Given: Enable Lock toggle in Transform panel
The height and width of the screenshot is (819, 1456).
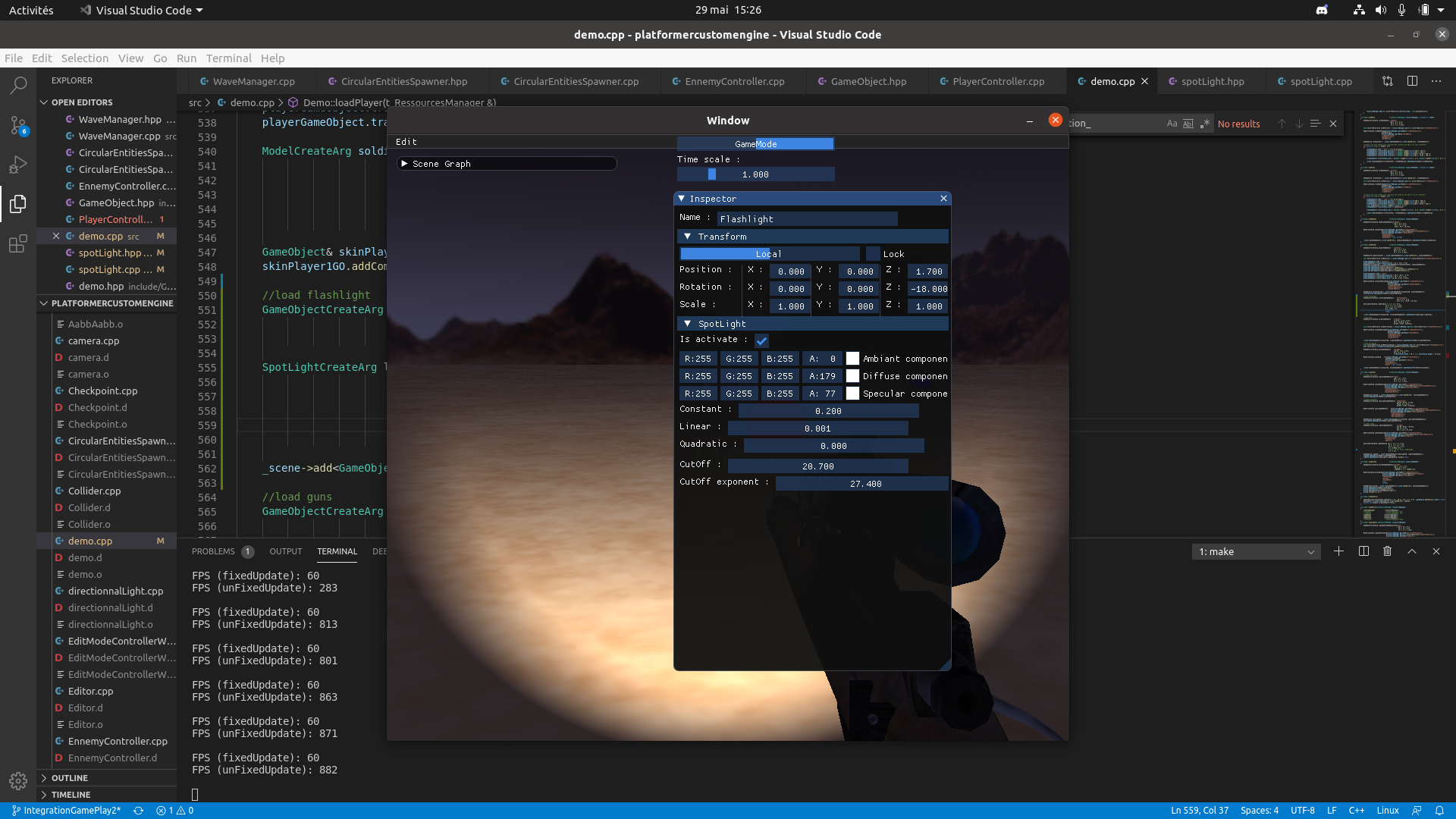Looking at the screenshot, I should click(869, 253).
